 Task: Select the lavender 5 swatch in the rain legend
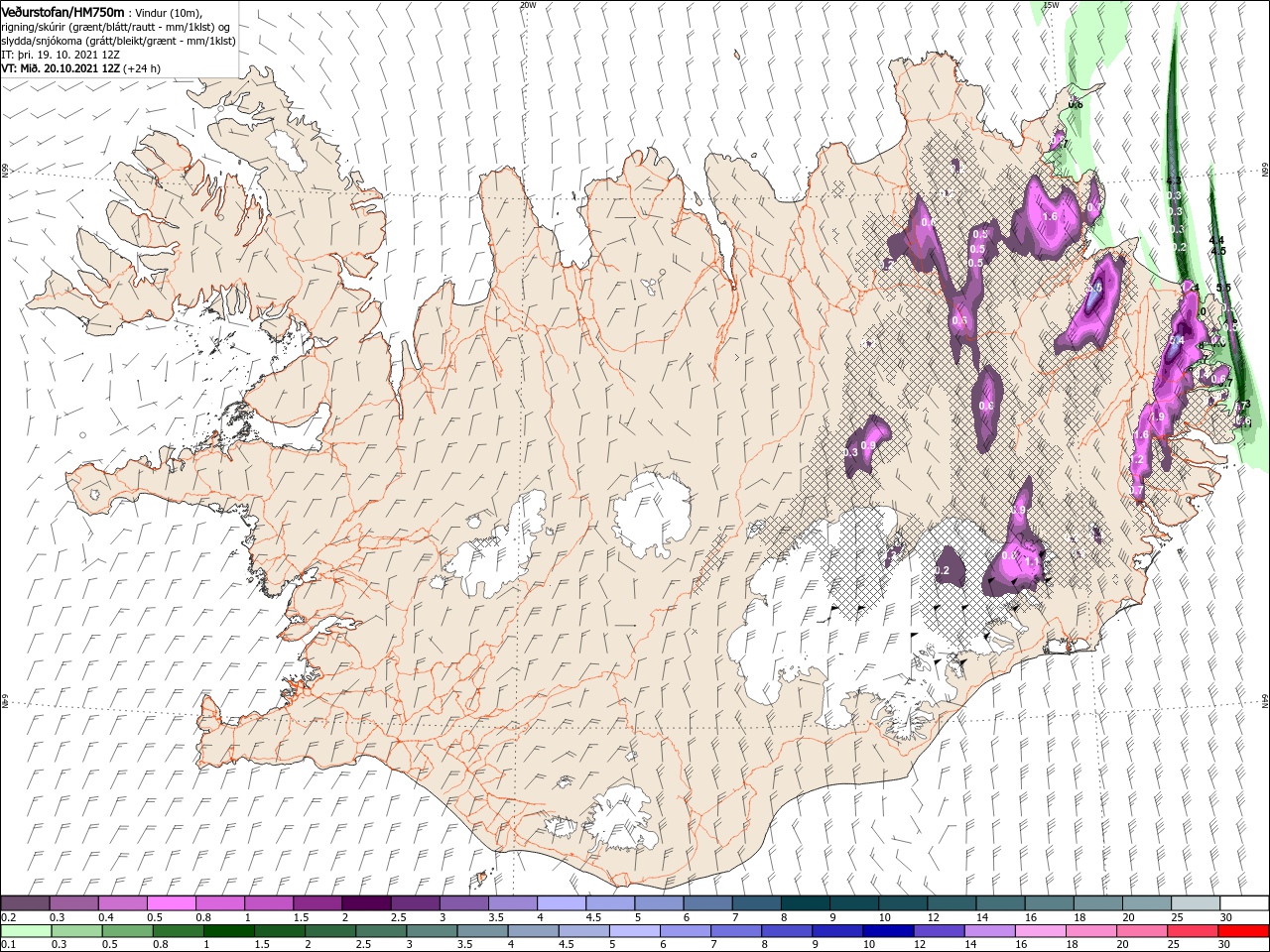[x=633, y=931]
